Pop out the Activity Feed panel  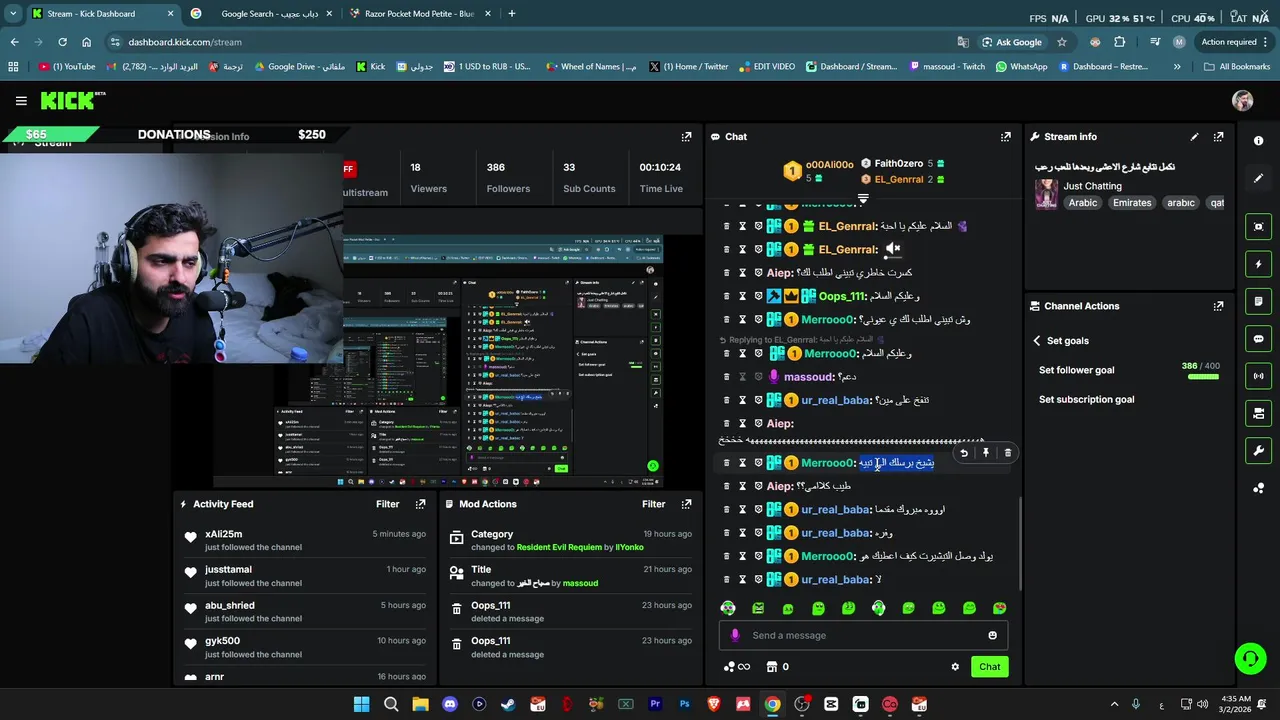click(x=421, y=504)
